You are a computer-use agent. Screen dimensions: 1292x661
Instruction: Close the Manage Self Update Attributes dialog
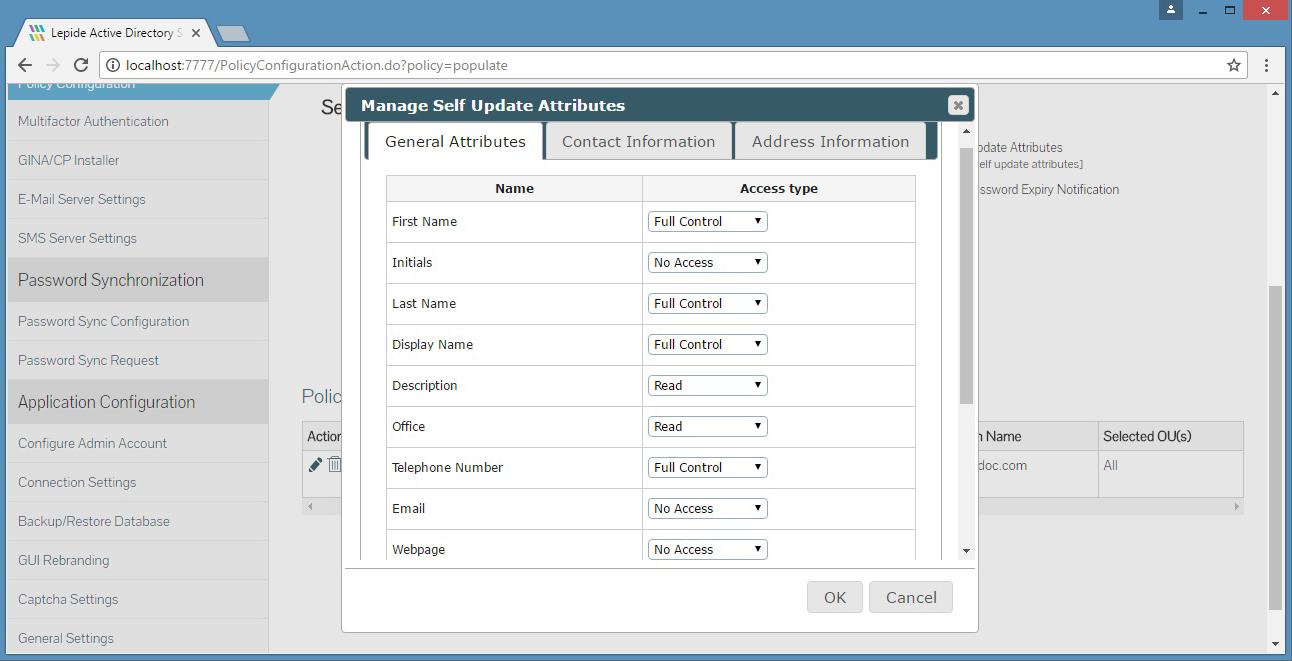pyautogui.click(x=957, y=105)
